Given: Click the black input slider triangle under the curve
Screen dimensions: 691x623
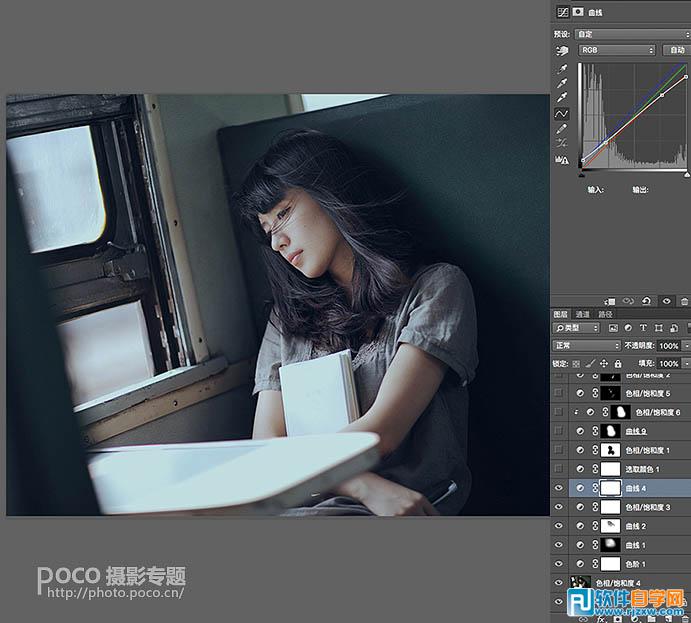Looking at the screenshot, I should pos(582,175).
